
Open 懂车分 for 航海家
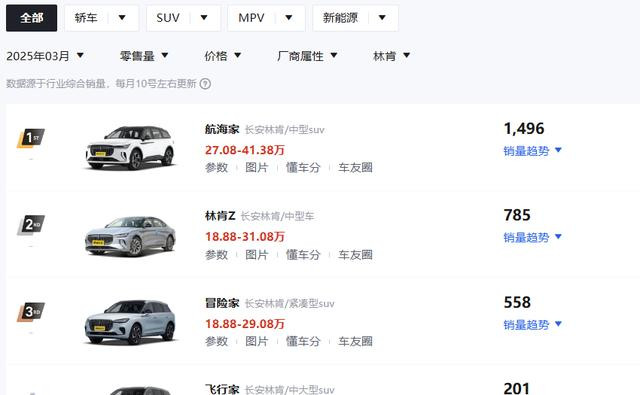(x=303, y=167)
